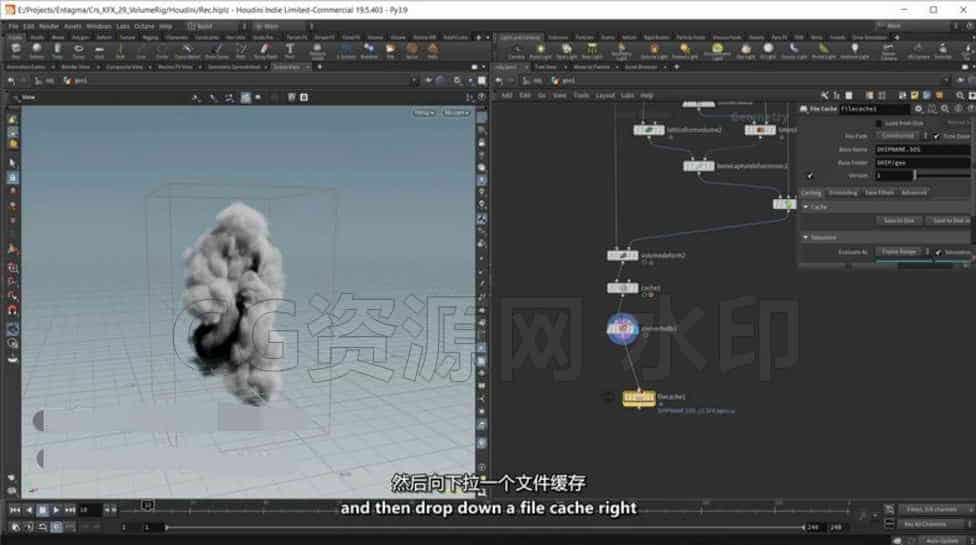Select the Camera shelf tool

pos(516,50)
